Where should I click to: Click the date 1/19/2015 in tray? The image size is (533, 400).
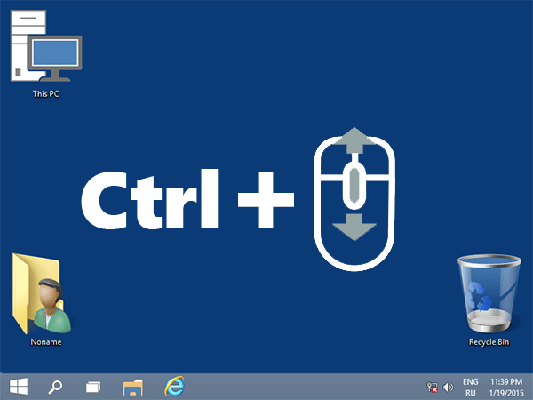tap(506, 393)
